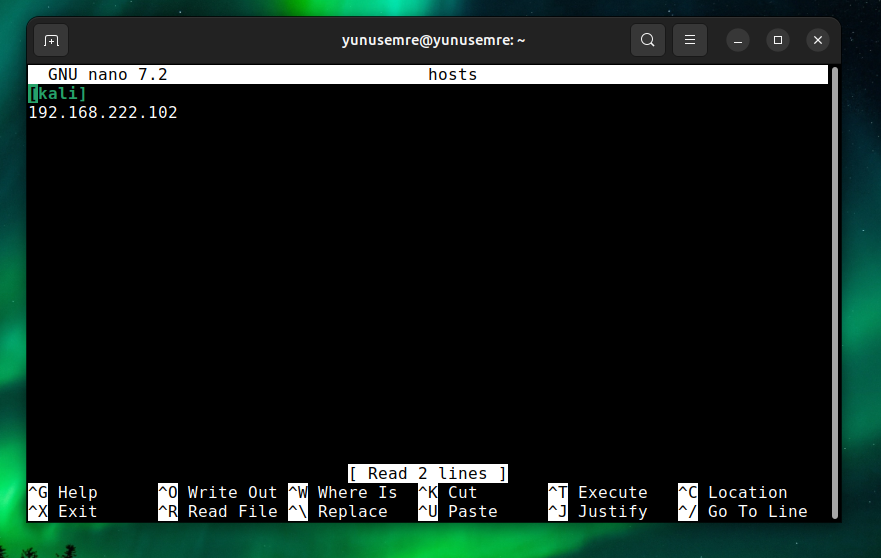Click the ^T Execute shortcut

(597, 492)
